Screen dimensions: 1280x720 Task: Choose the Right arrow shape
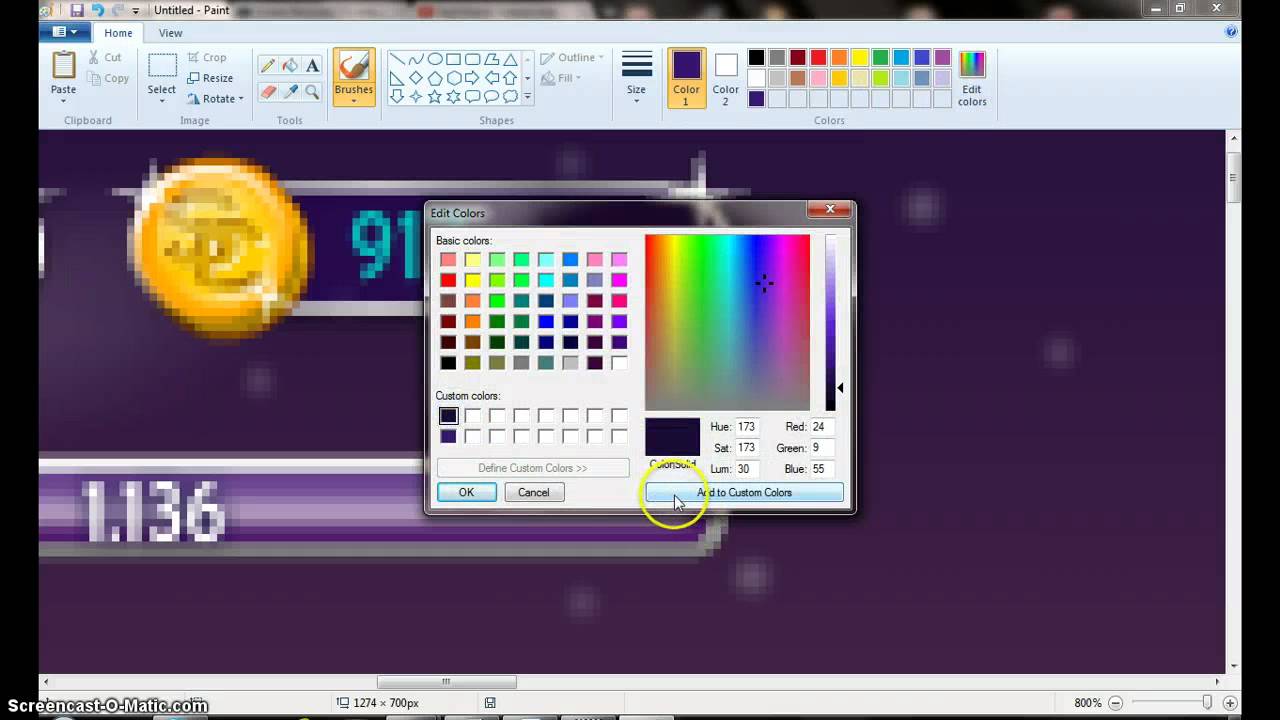coord(473,78)
